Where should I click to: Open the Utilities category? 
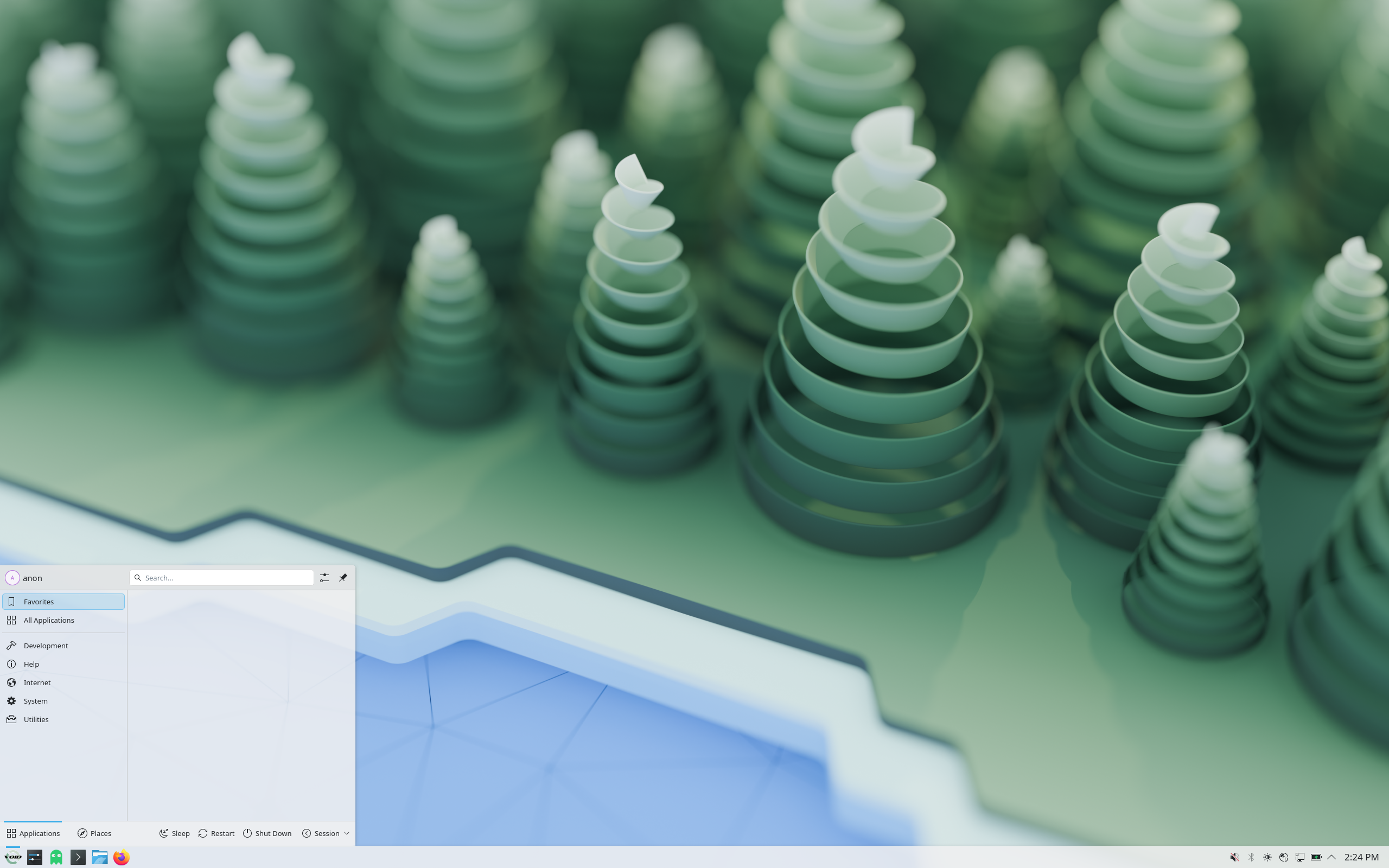63,719
